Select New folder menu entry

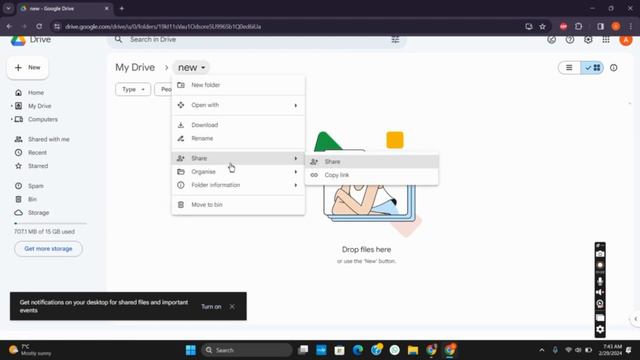coord(238,85)
